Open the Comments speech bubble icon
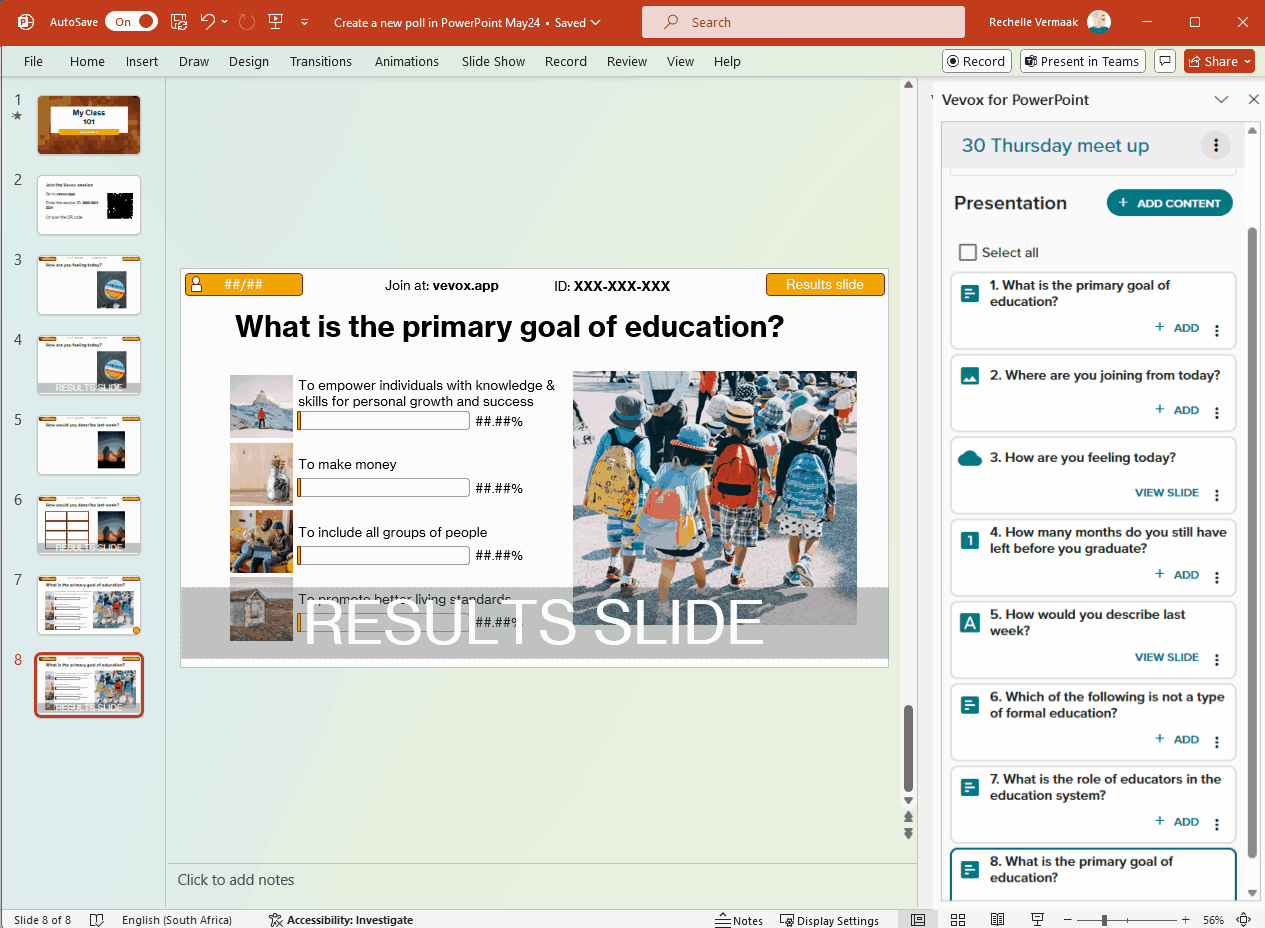Viewport: 1265px width, 928px height. coord(1164,61)
